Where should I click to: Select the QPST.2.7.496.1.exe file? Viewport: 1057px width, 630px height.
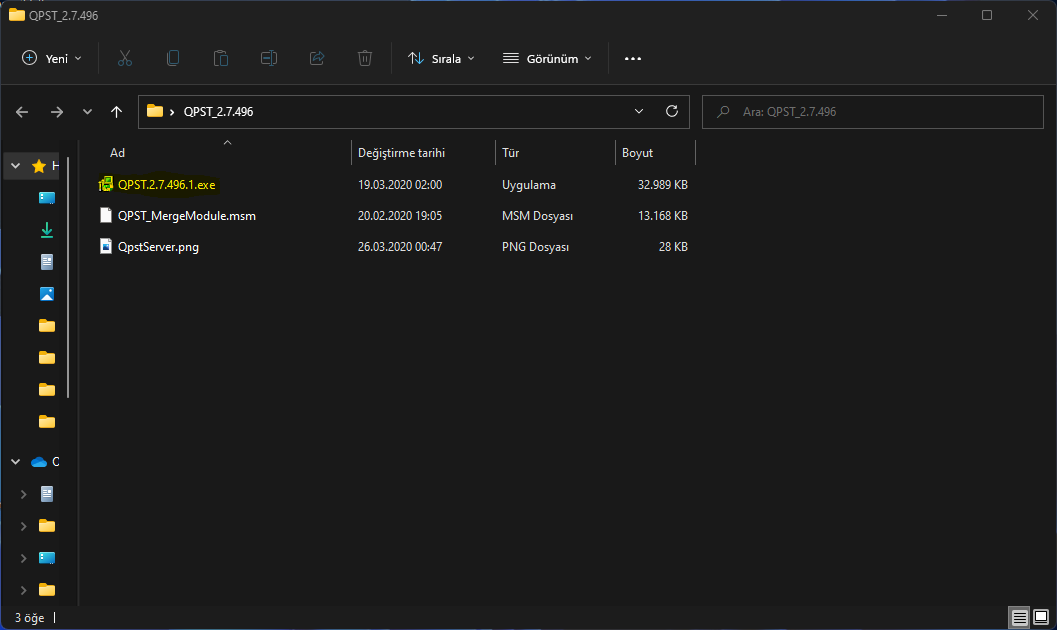click(166, 184)
